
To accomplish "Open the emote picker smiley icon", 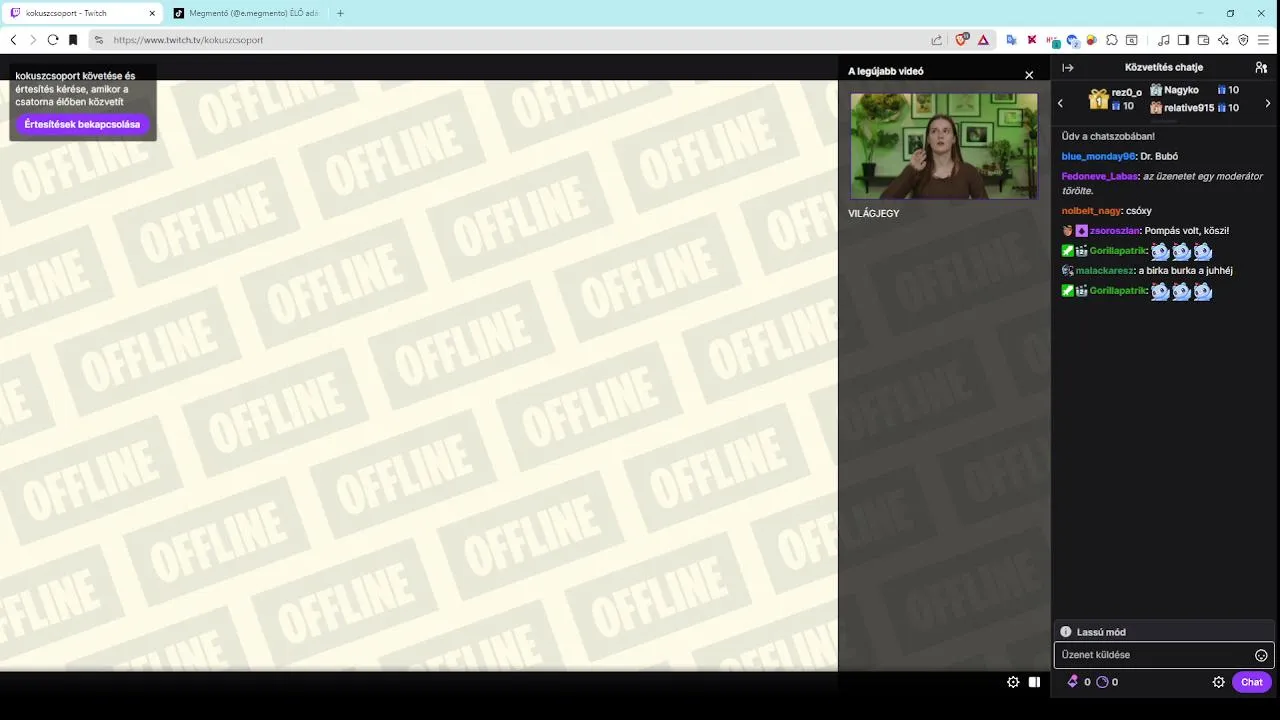I will point(1261,655).
